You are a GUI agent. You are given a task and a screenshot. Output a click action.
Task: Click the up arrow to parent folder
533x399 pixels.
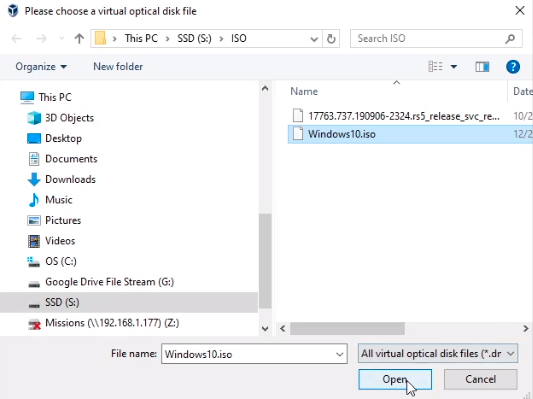coord(79,38)
